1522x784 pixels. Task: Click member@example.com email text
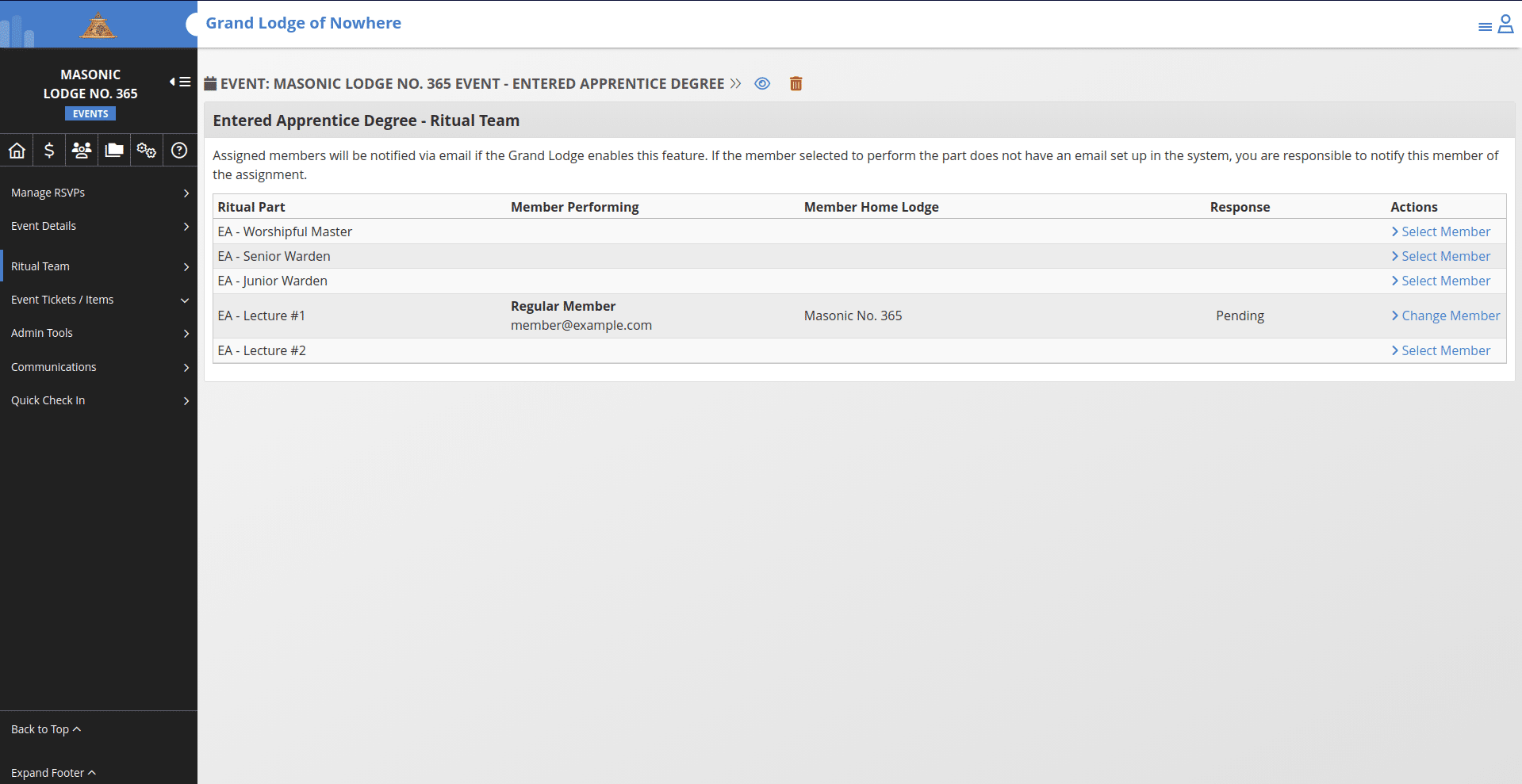point(581,325)
